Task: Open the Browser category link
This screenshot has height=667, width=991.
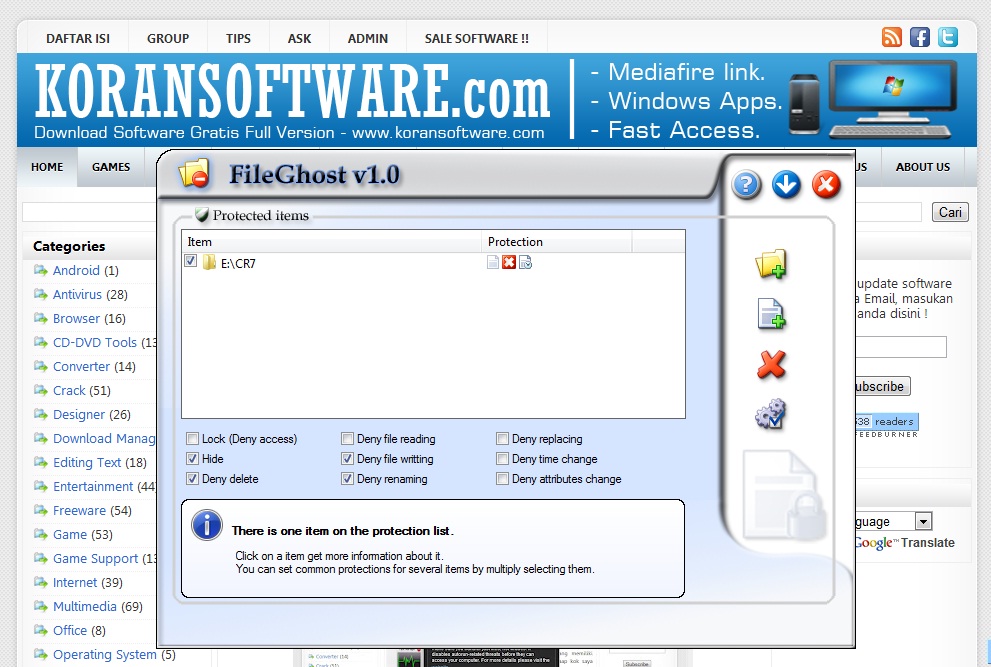Action: click(x=76, y=319)
